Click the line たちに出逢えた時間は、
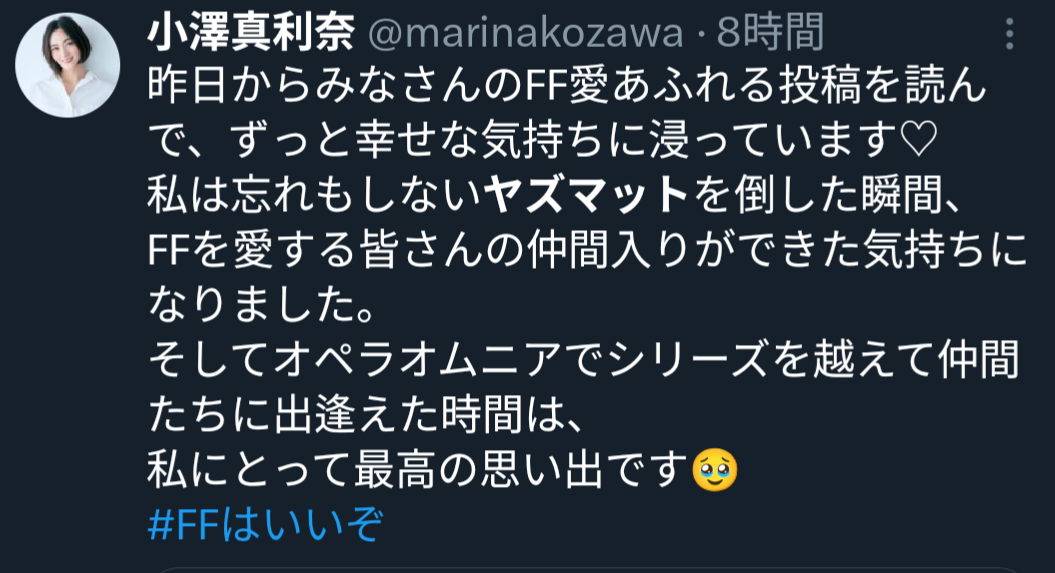The image size is (1055, 573). point(364,414)
